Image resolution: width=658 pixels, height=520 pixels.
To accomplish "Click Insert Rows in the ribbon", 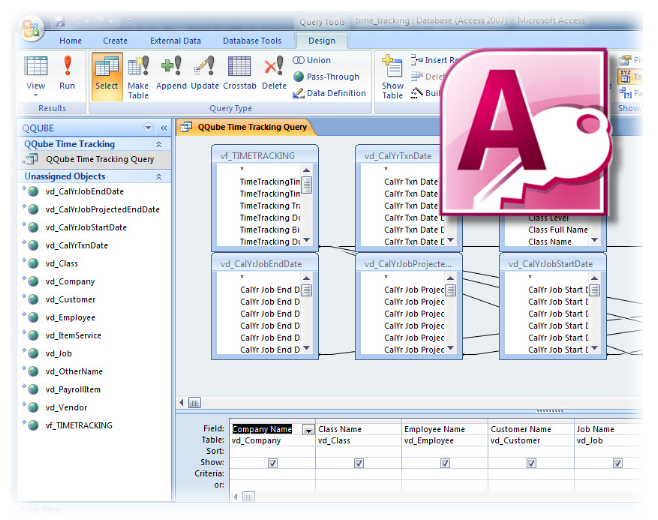I will (x=433, y=60).
